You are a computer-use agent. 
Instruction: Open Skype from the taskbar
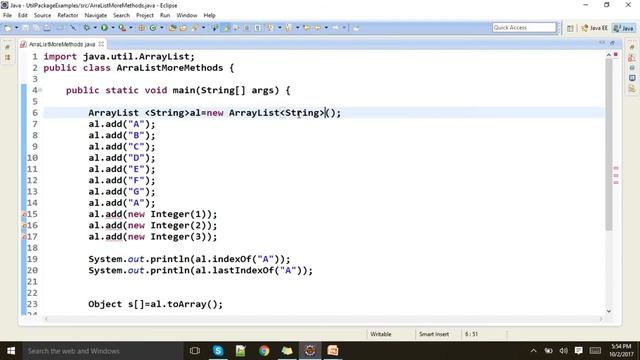[218, 351]
